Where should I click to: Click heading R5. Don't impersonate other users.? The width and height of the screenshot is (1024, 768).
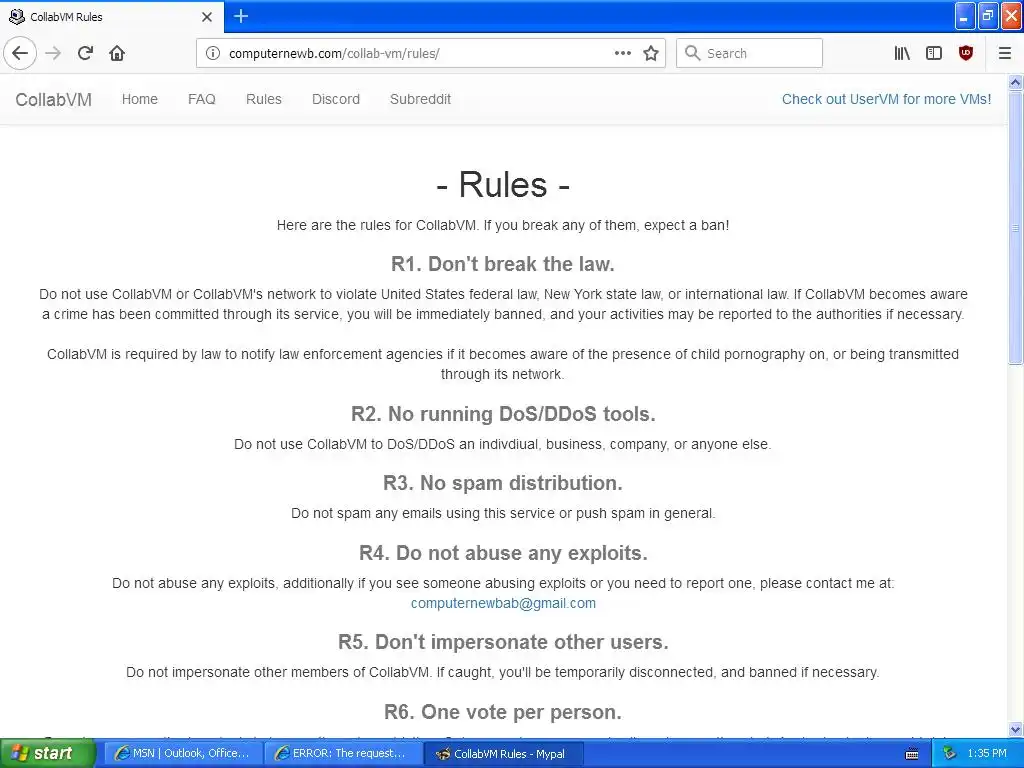503,642
